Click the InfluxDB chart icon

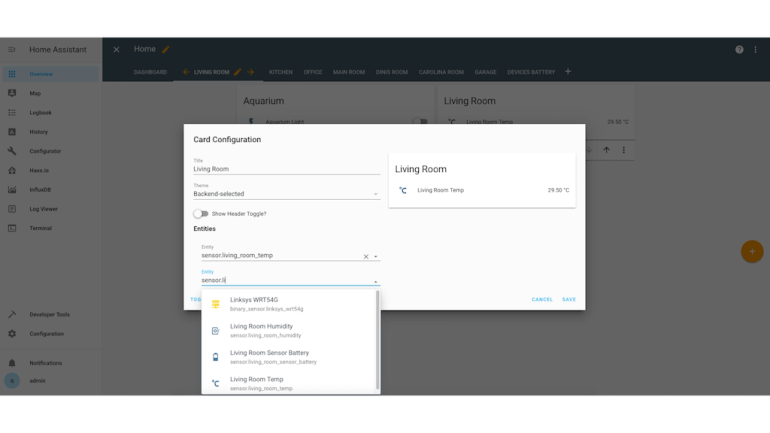click(12, 189)
